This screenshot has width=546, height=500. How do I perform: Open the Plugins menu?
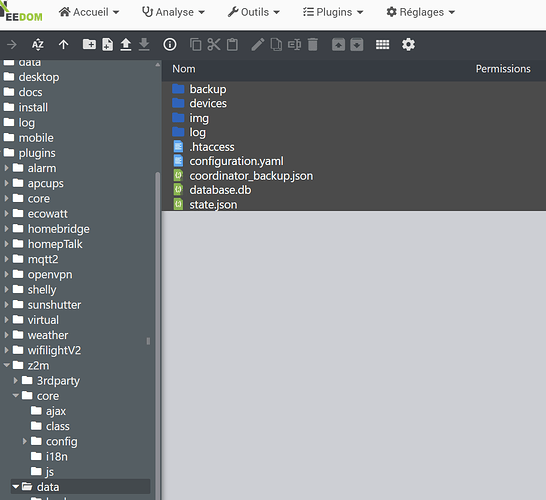point(333,12)
